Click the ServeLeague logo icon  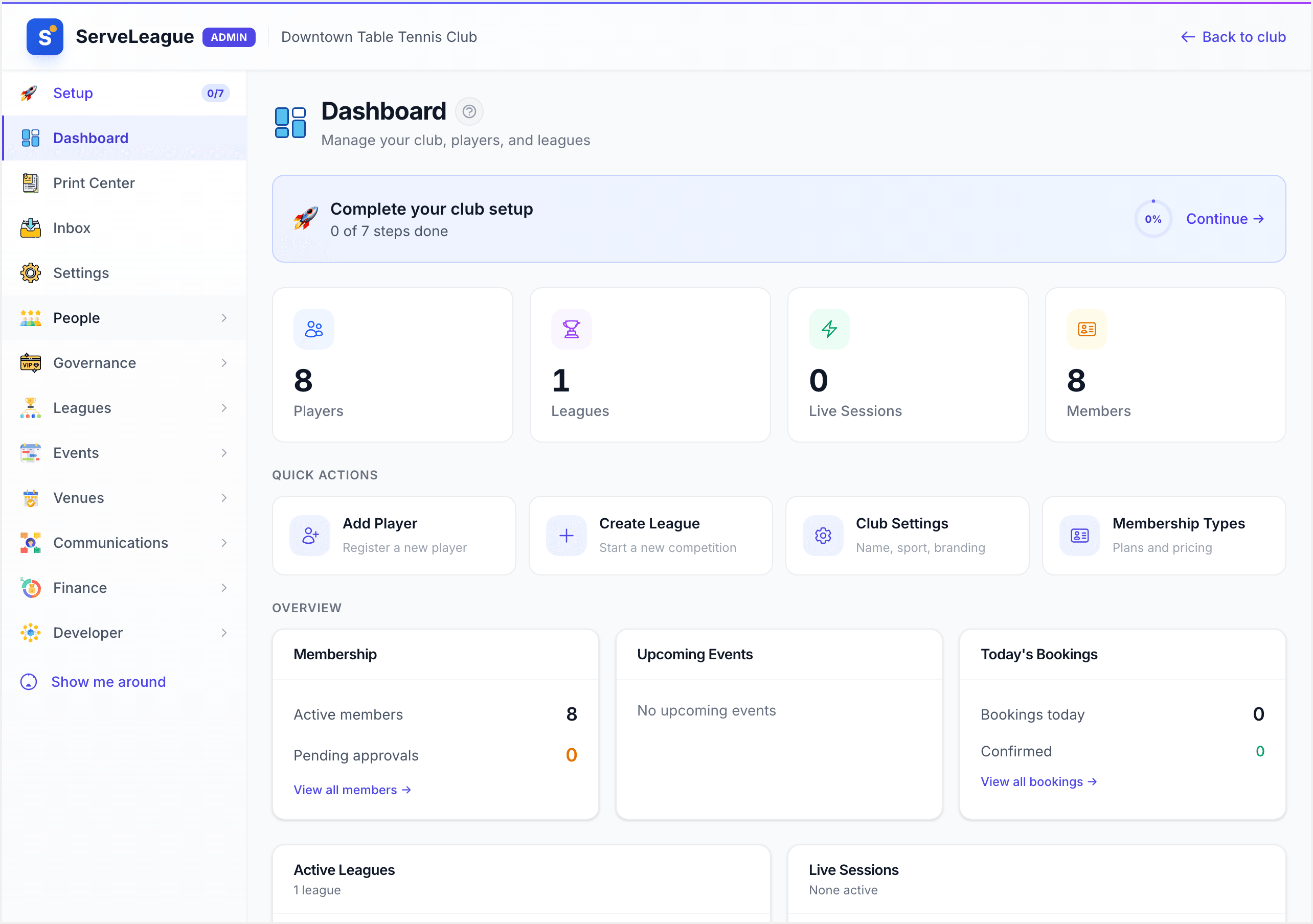point(44,37)
